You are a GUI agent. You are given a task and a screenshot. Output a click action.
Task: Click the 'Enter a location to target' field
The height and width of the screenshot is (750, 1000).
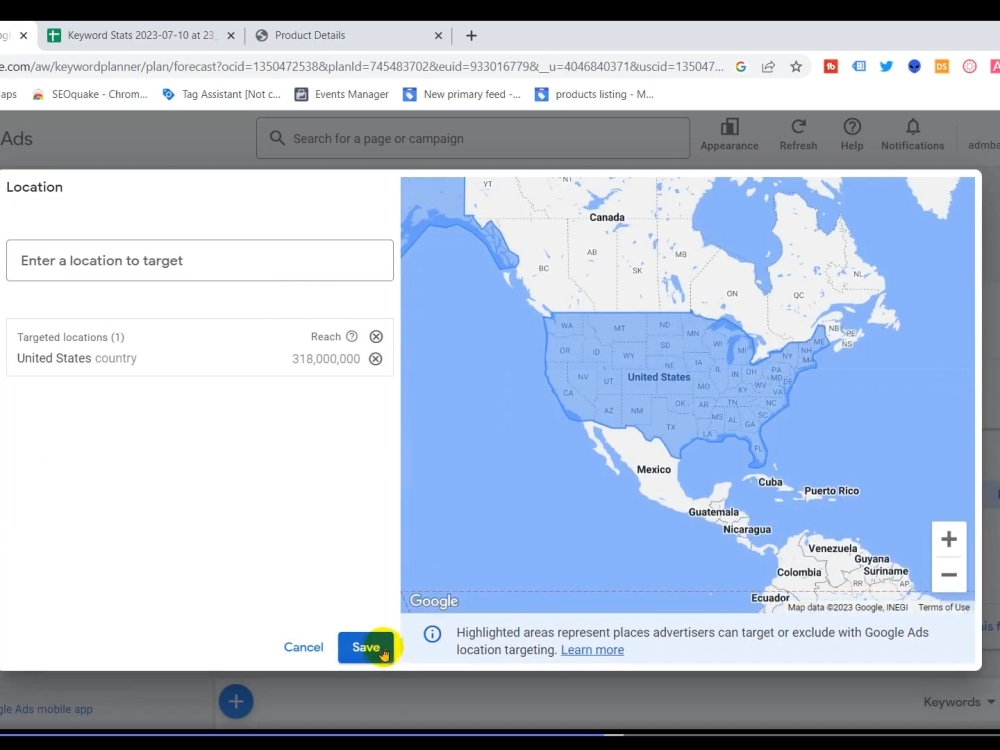(x=200, y=260)
